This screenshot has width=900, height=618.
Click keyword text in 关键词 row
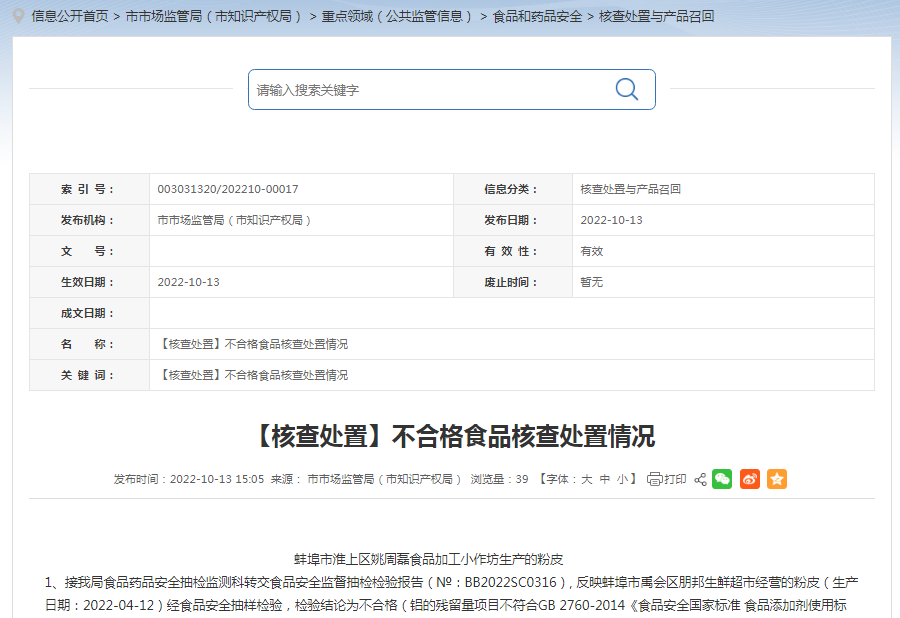(x=253, y=375)
